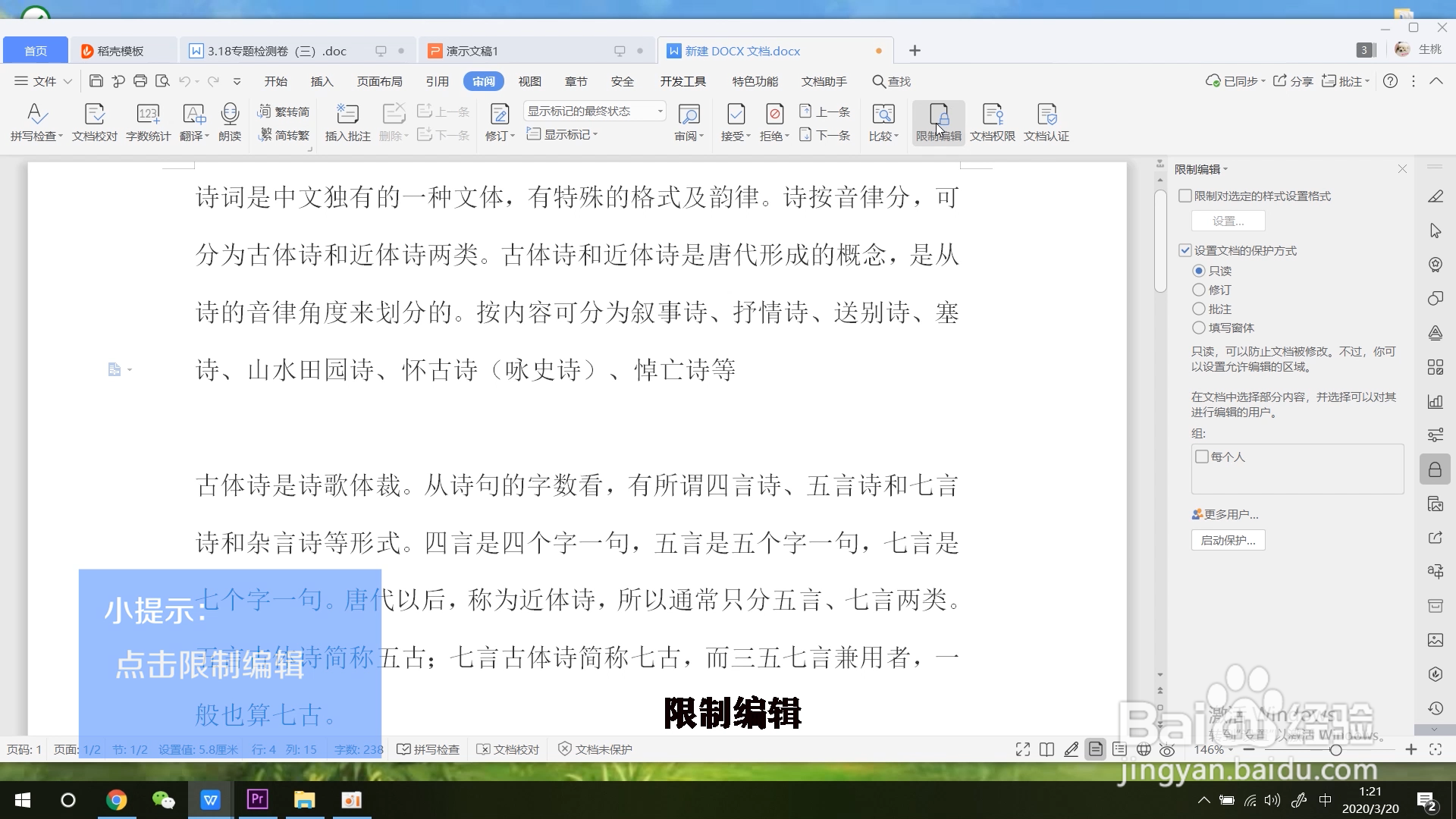Viewport: 1456px width, 819px height.
Task: Click 插入批注 insert comment
Action: [347, 122]
